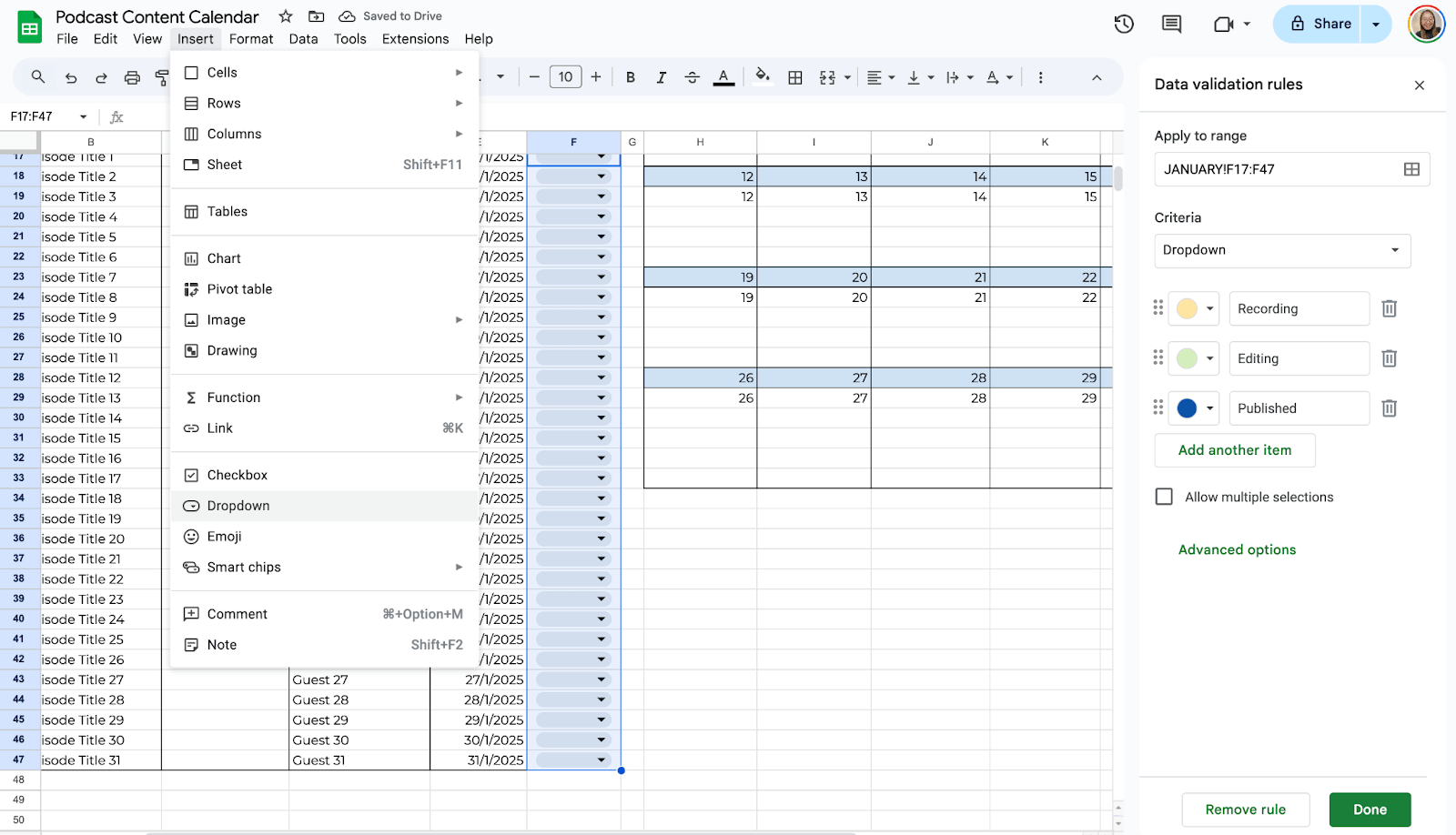Enable Allow multiple selections

1163,497
